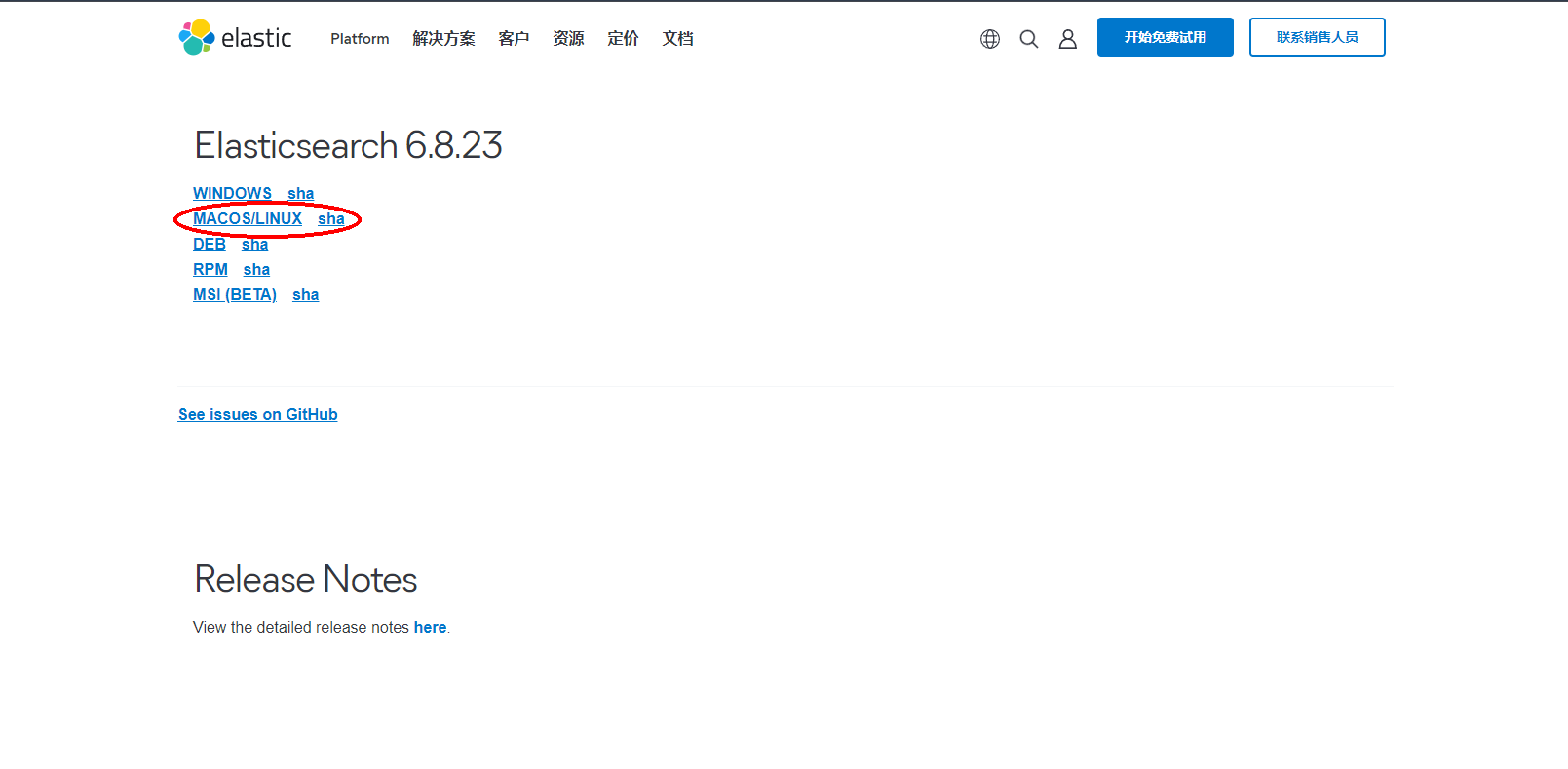
Task: Click the 联系销售人员 button
Action: pyautogui.click(x=1317, y=37)
